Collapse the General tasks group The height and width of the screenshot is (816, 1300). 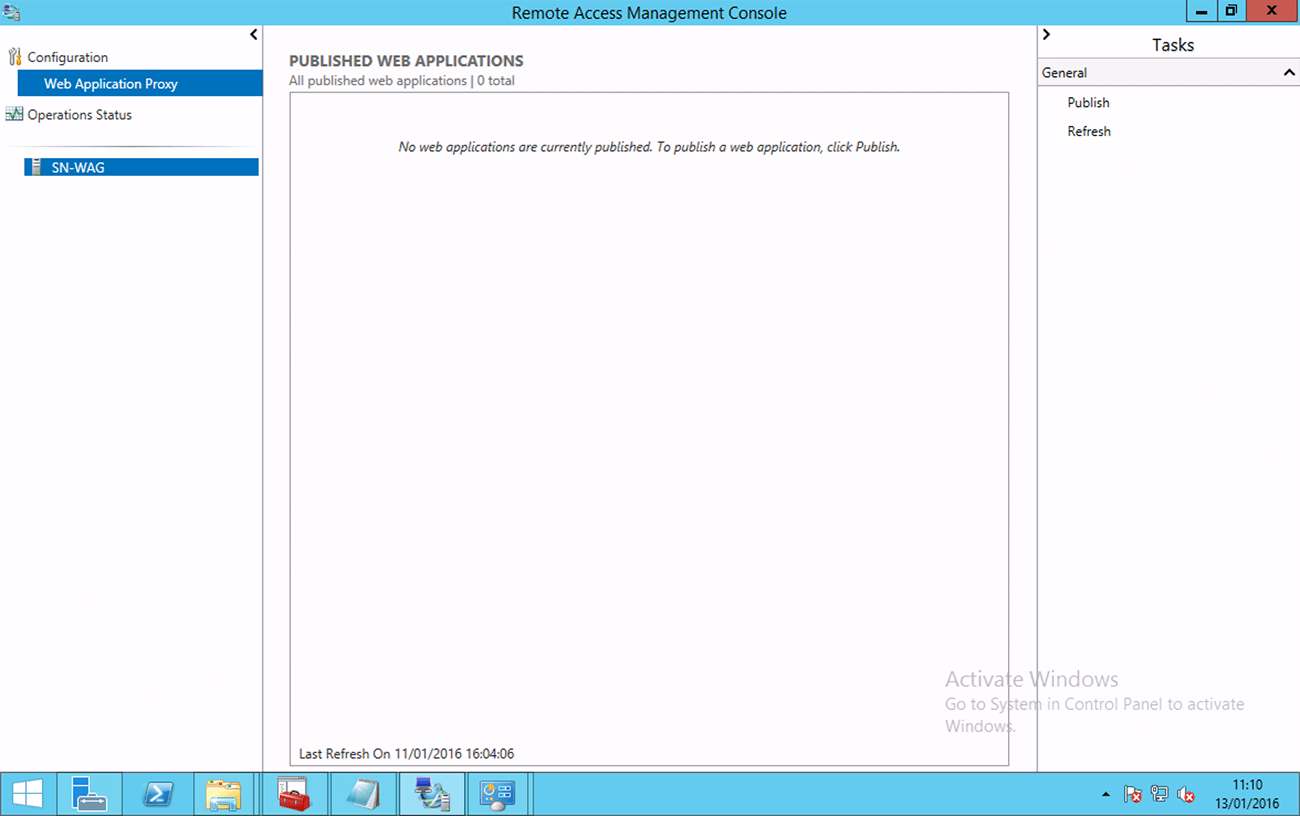point(1289,72)
